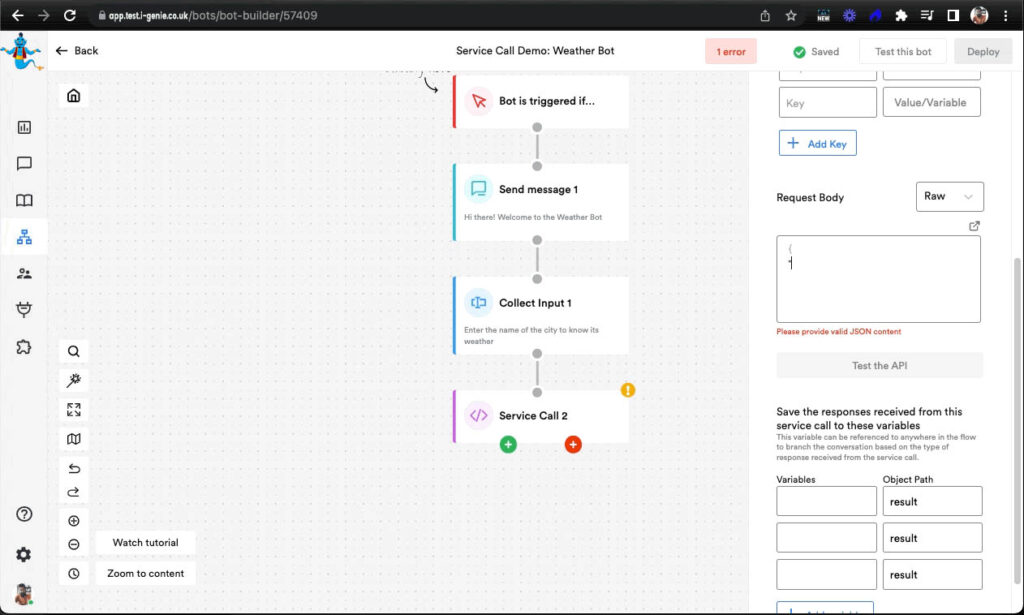Open the analytics chart sidebar icon
The image size is (1024, 615).
coord(24,127)
